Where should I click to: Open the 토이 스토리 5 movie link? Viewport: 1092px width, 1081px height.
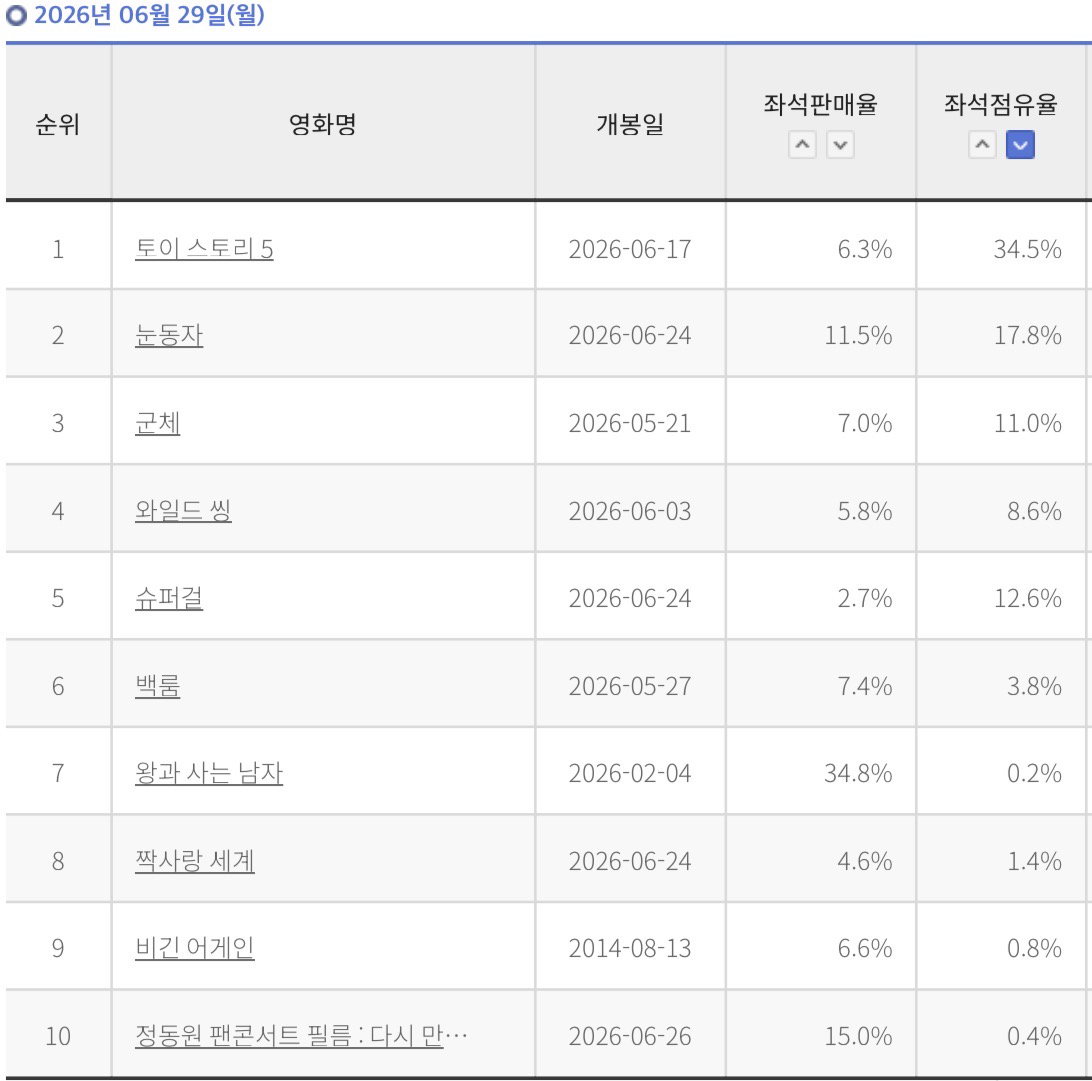[204, 249]
